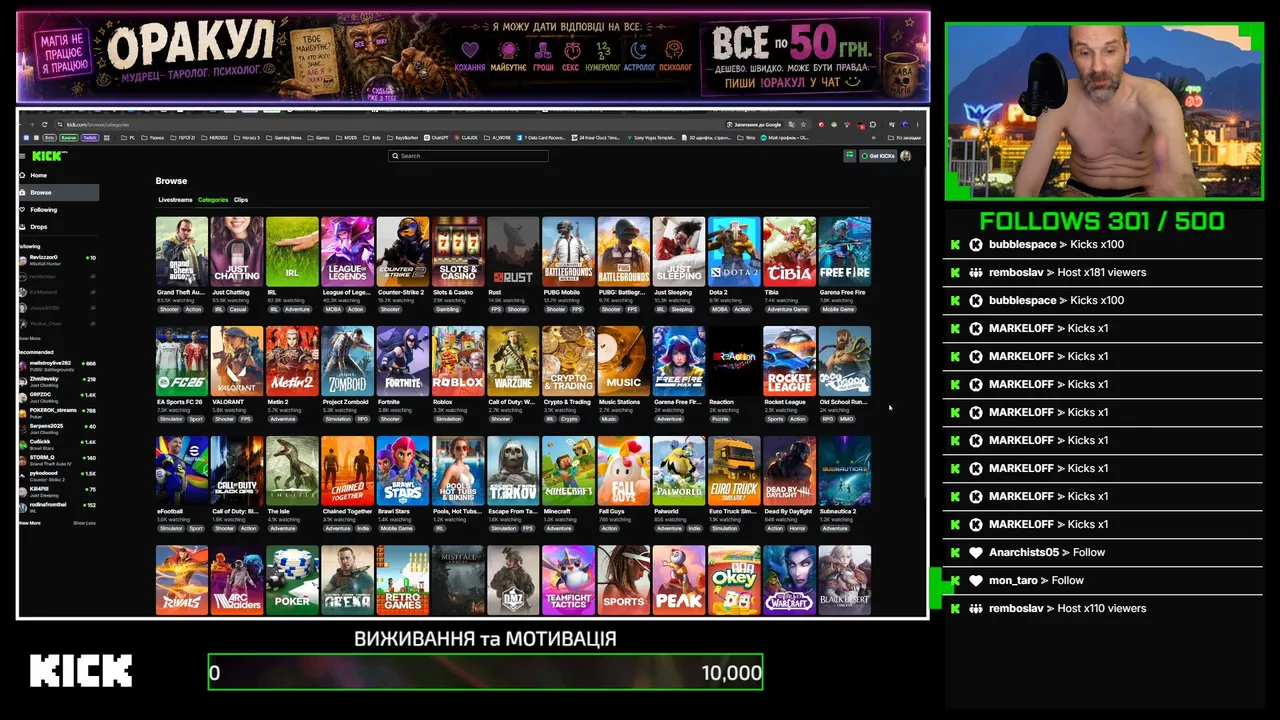Click the browser address bar URL

pos(98,124)
